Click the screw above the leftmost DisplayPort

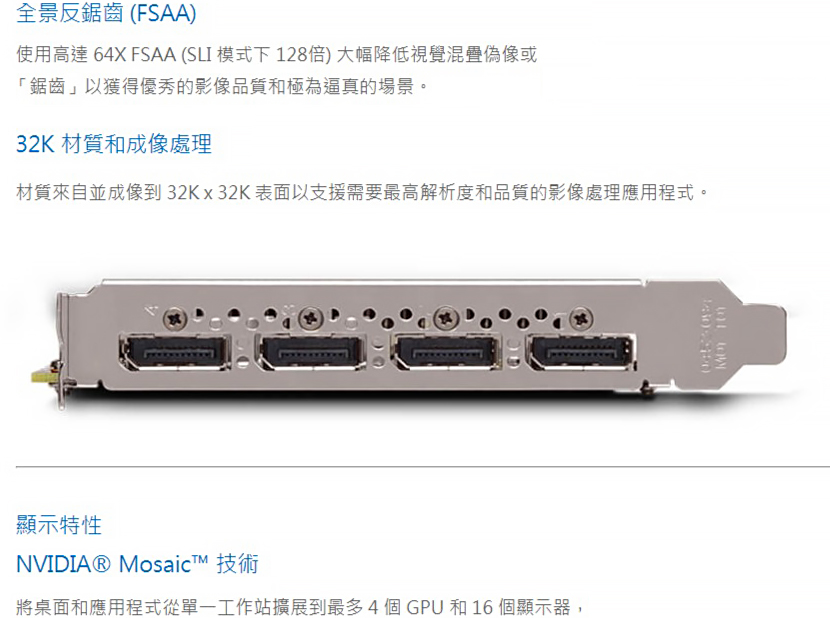click(174, 319)
